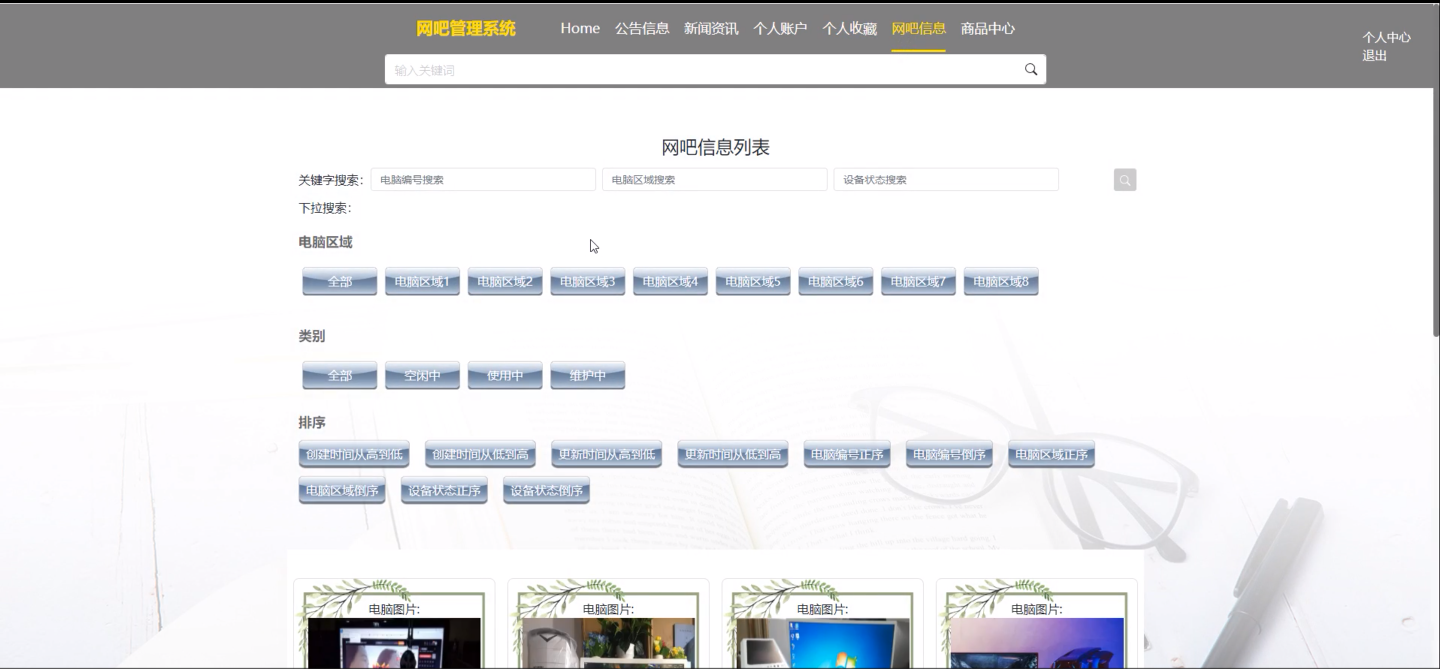Viewport: 1440px width, 669px height.
Task: Click the 电脑编号搜索 input field
Action: click(483, 180)
